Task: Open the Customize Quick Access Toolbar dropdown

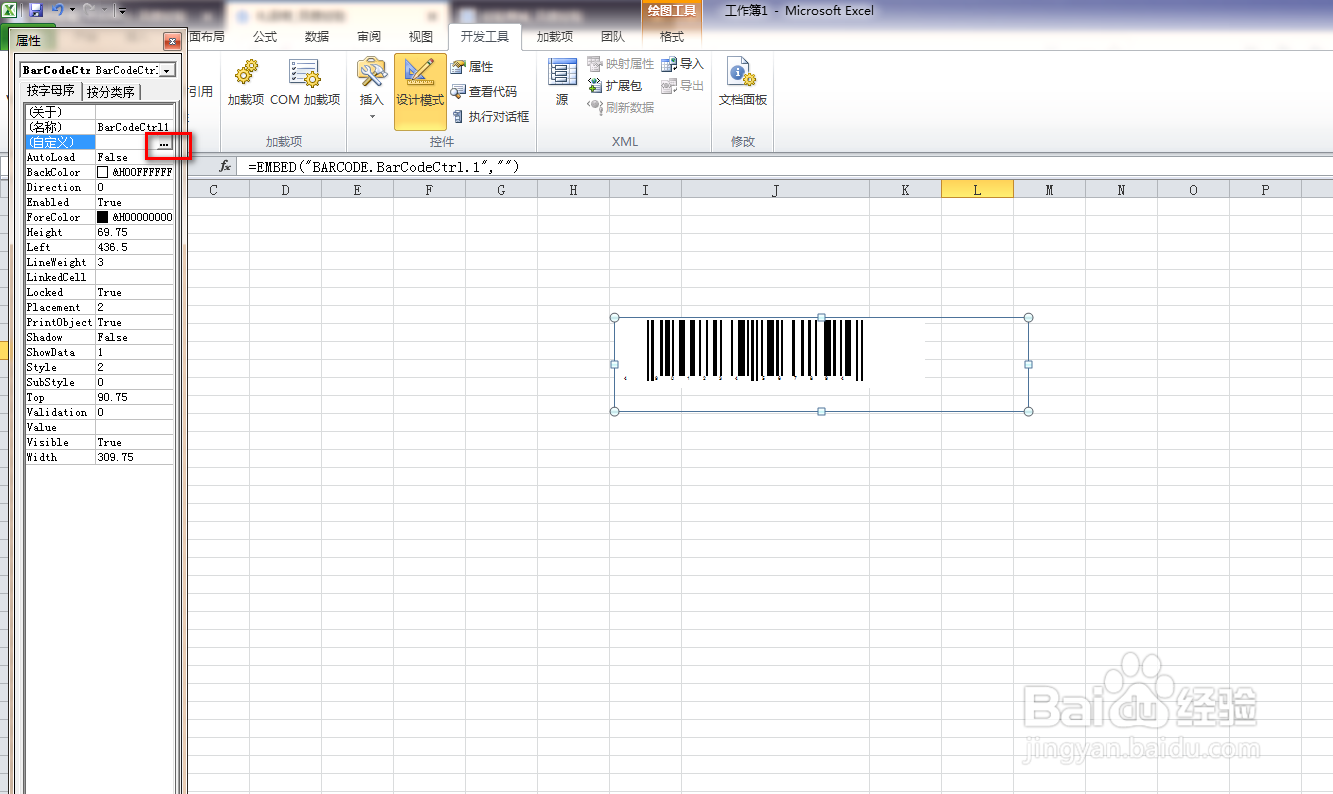Action: (122, 11)
